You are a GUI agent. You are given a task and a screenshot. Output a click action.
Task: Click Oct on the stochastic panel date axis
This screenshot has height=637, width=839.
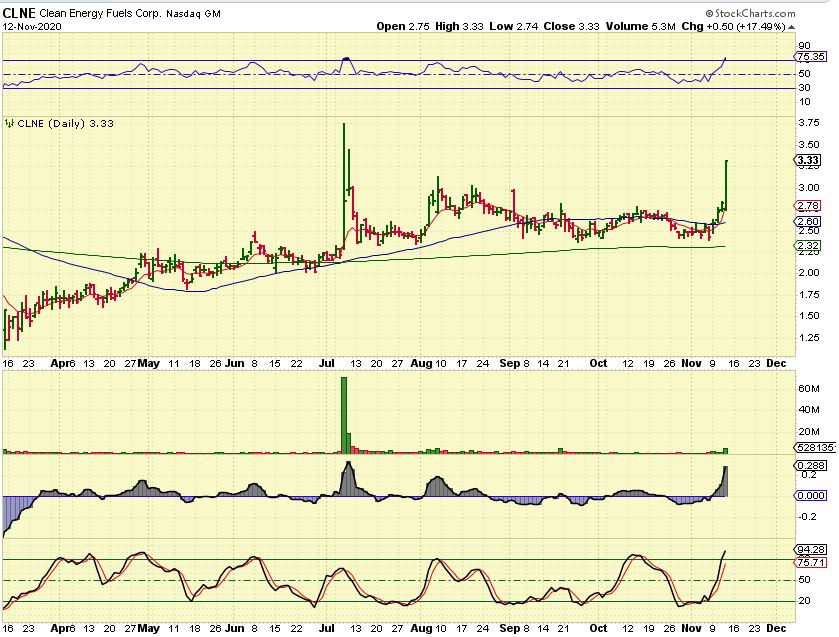(598, 628)
